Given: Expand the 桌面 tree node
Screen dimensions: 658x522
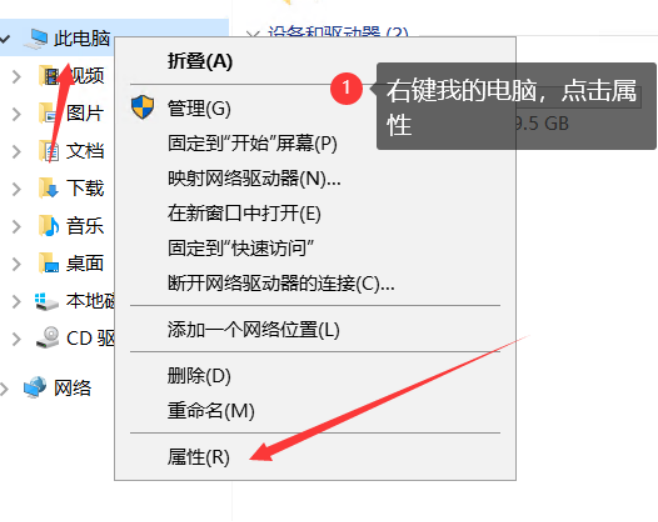Looking at the screenshot, I should (x=16, y=264).
